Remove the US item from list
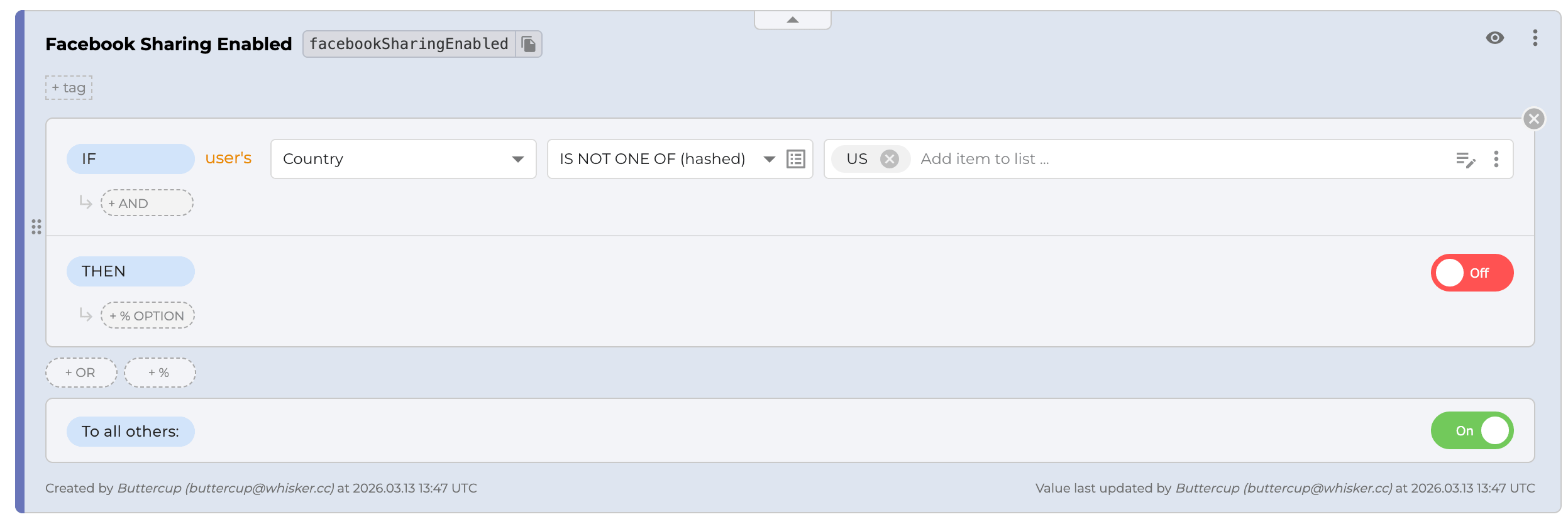Screen dimensions: 1568x529 pos(889,159)
